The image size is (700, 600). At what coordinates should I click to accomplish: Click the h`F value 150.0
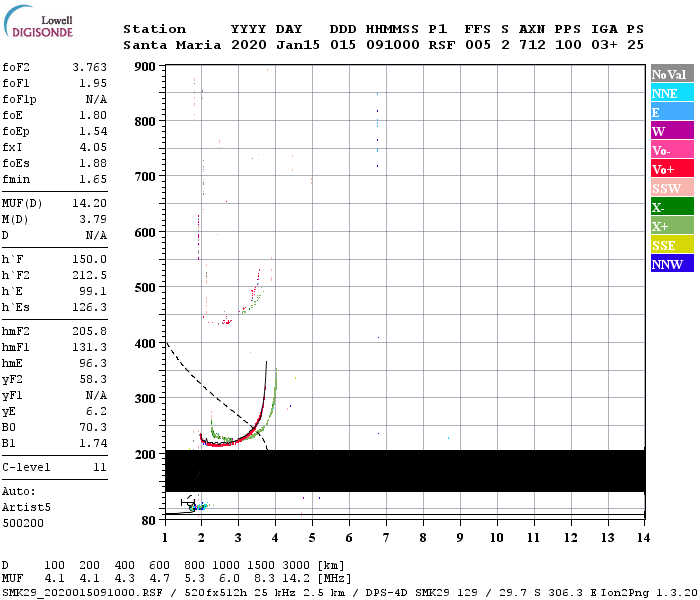coord(90,259)
